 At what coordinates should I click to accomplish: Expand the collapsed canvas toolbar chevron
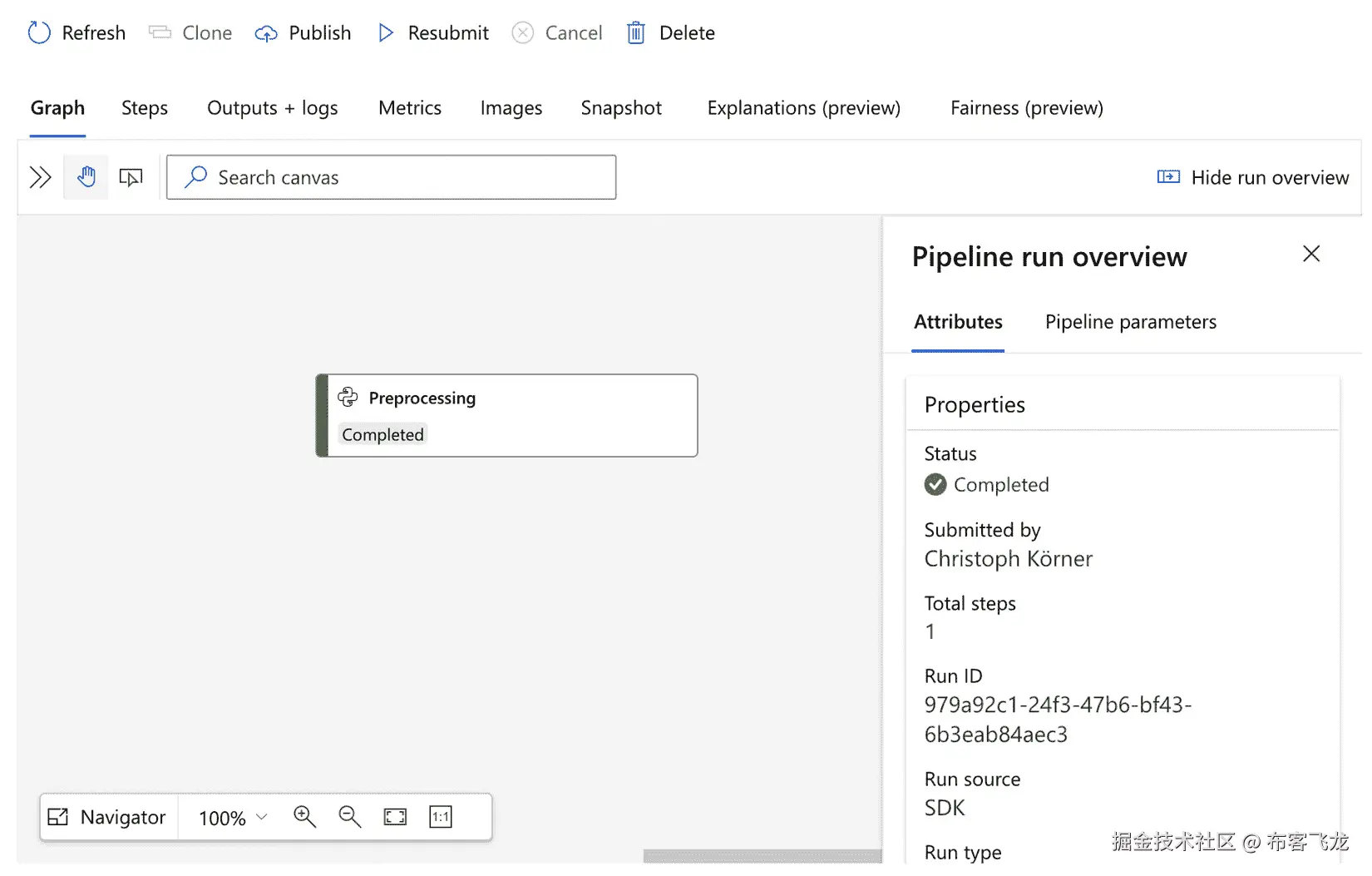39,177
